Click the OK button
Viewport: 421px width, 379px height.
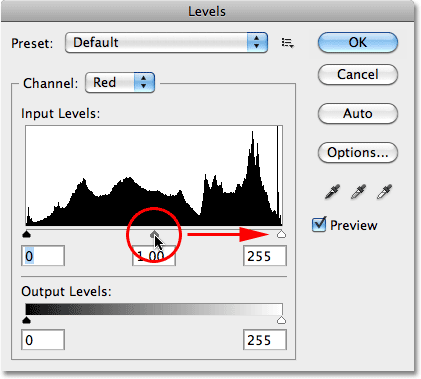(x=358, y=42)
